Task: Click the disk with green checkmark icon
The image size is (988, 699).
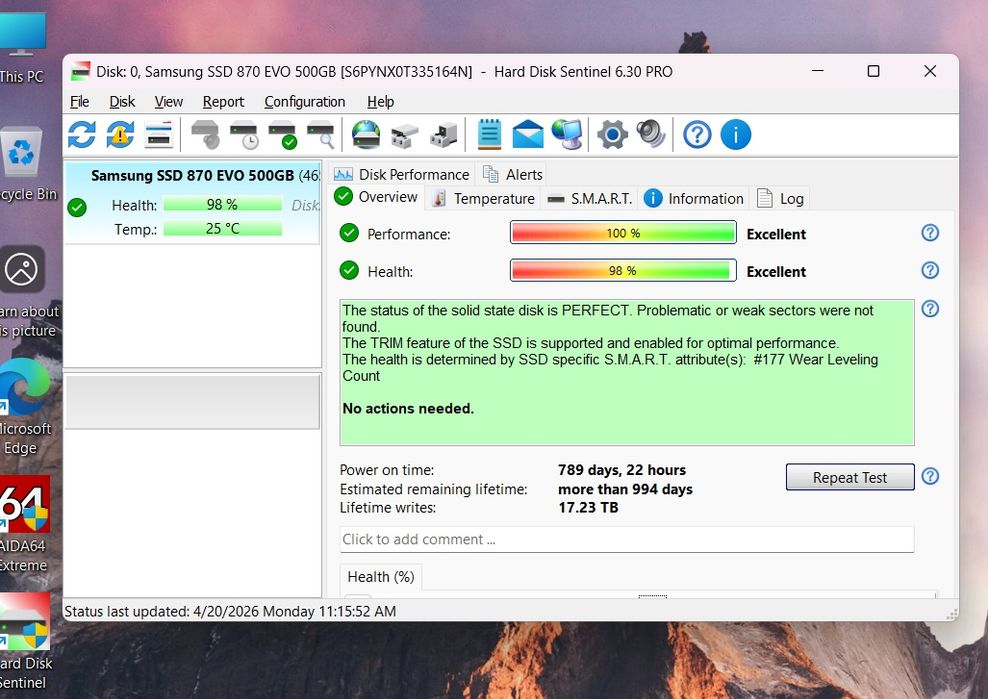Action: click(282, 134)
